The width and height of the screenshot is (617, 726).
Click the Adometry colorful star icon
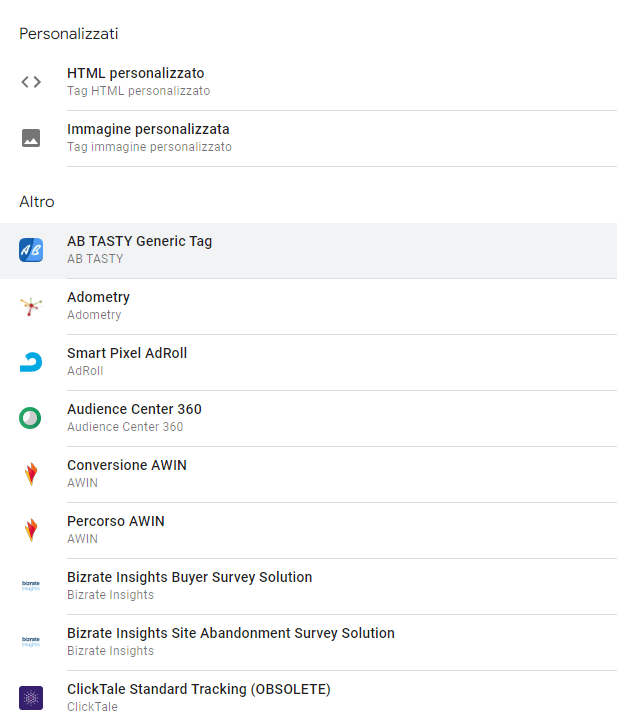click(x=31, y=306)
